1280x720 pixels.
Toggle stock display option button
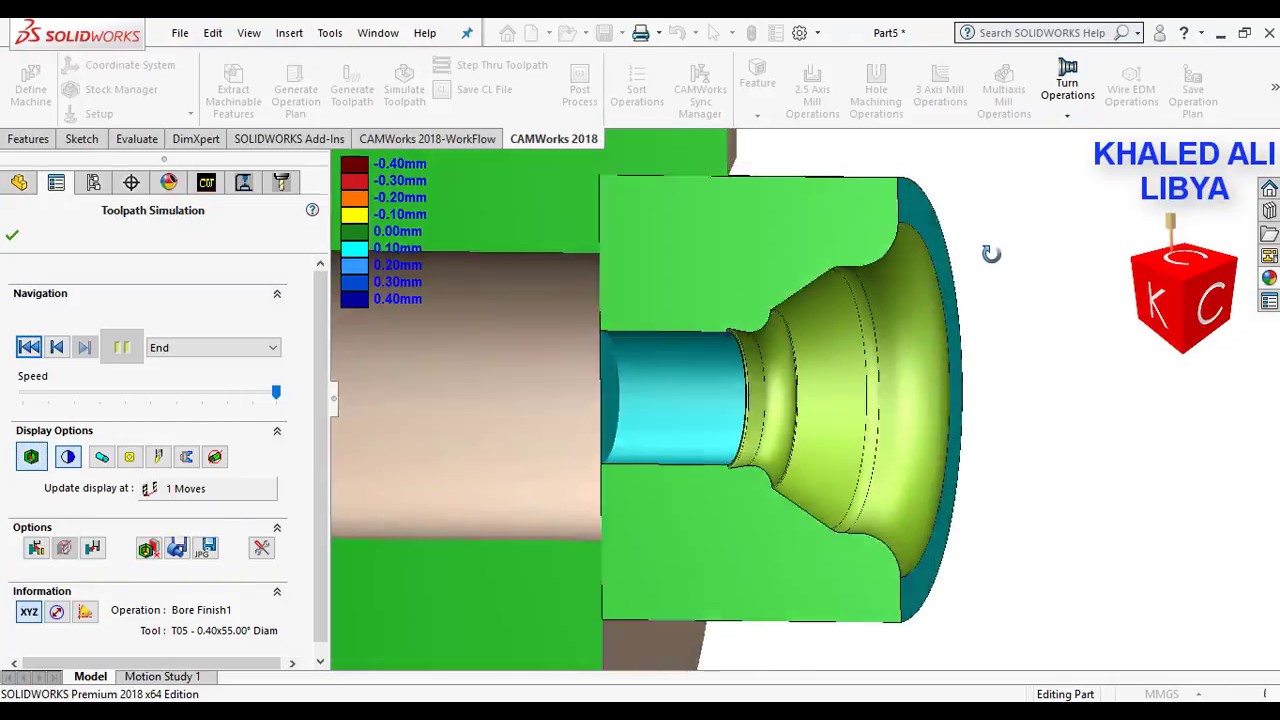pos(31,457)
